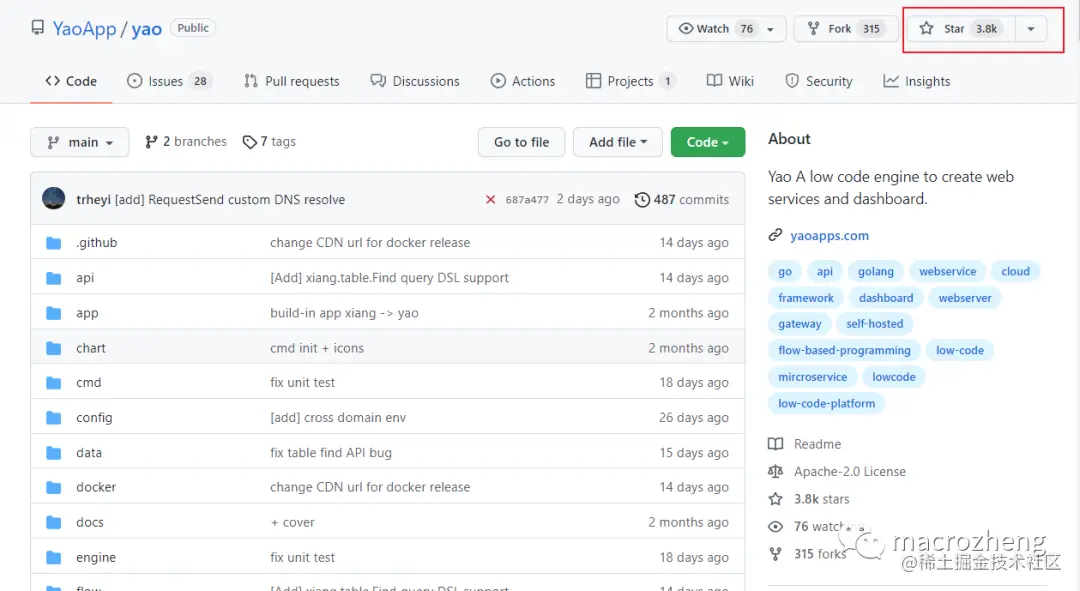Screen dimensions: 1080x591
Task: Click the cmd folder icon
Action: (54, 383)
